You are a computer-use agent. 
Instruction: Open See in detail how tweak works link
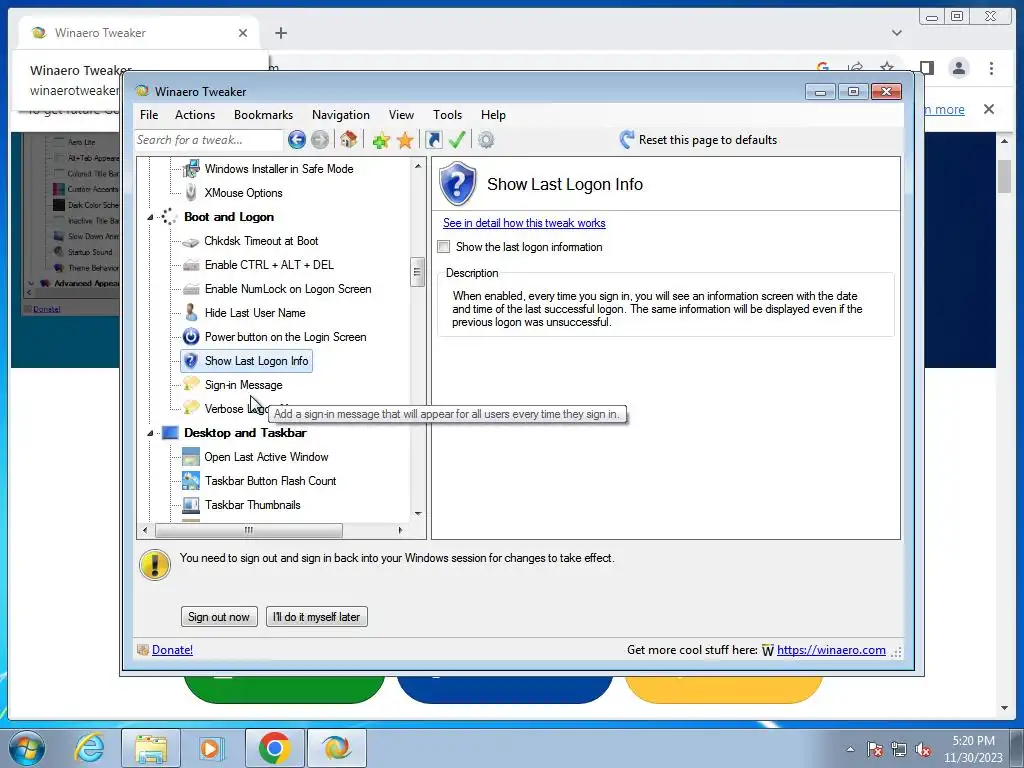click(524, 223)
